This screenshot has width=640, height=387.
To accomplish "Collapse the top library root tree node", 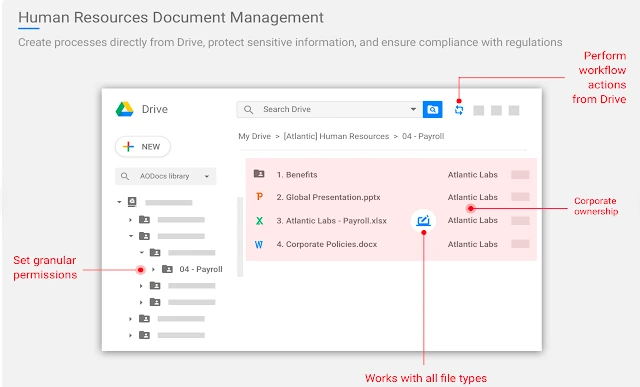I will (x=119, y=202).
